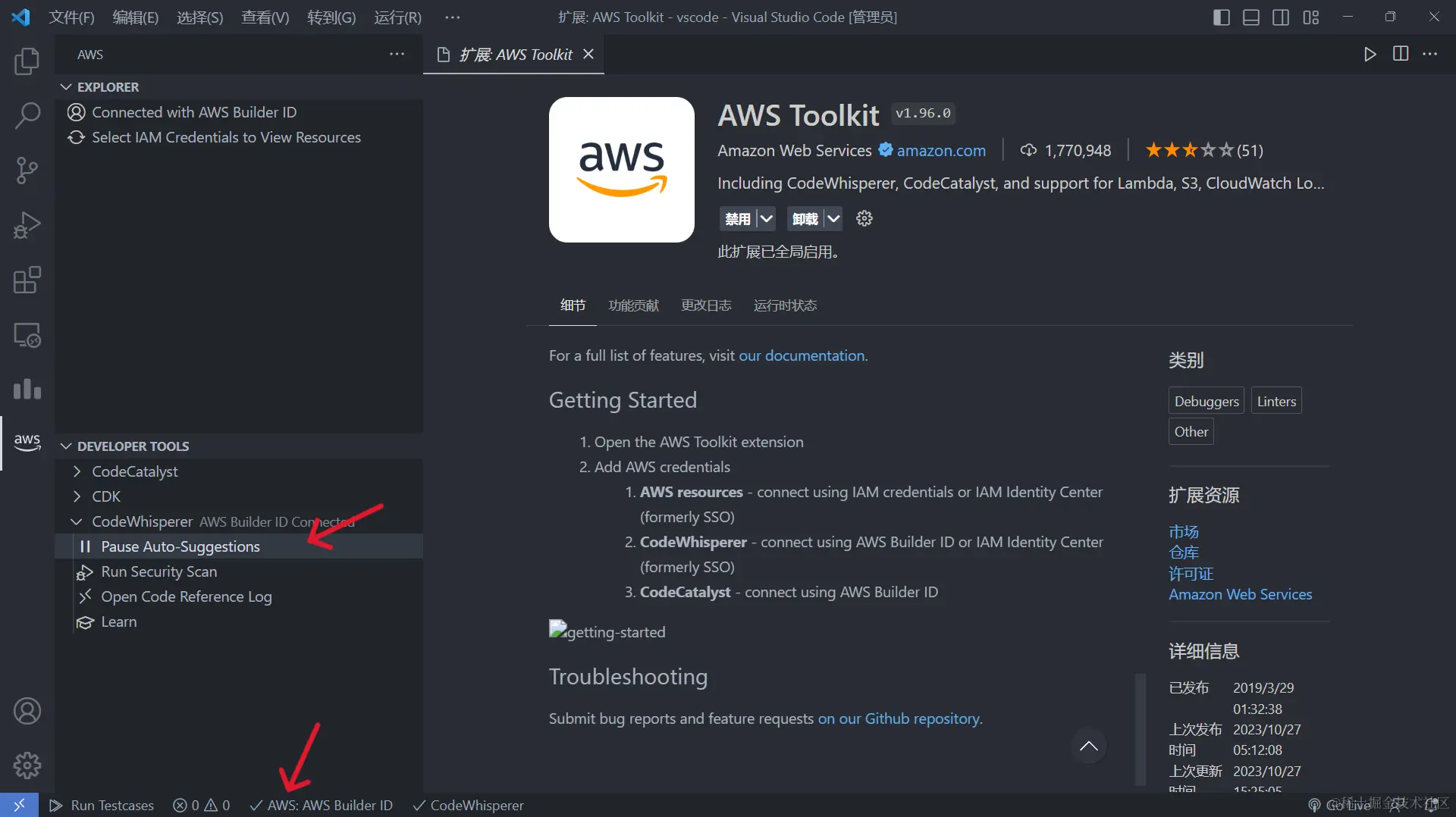Open the Manage gear icon in activity bar
This screenshot has height=817, width=1456.
pos(27,765)
